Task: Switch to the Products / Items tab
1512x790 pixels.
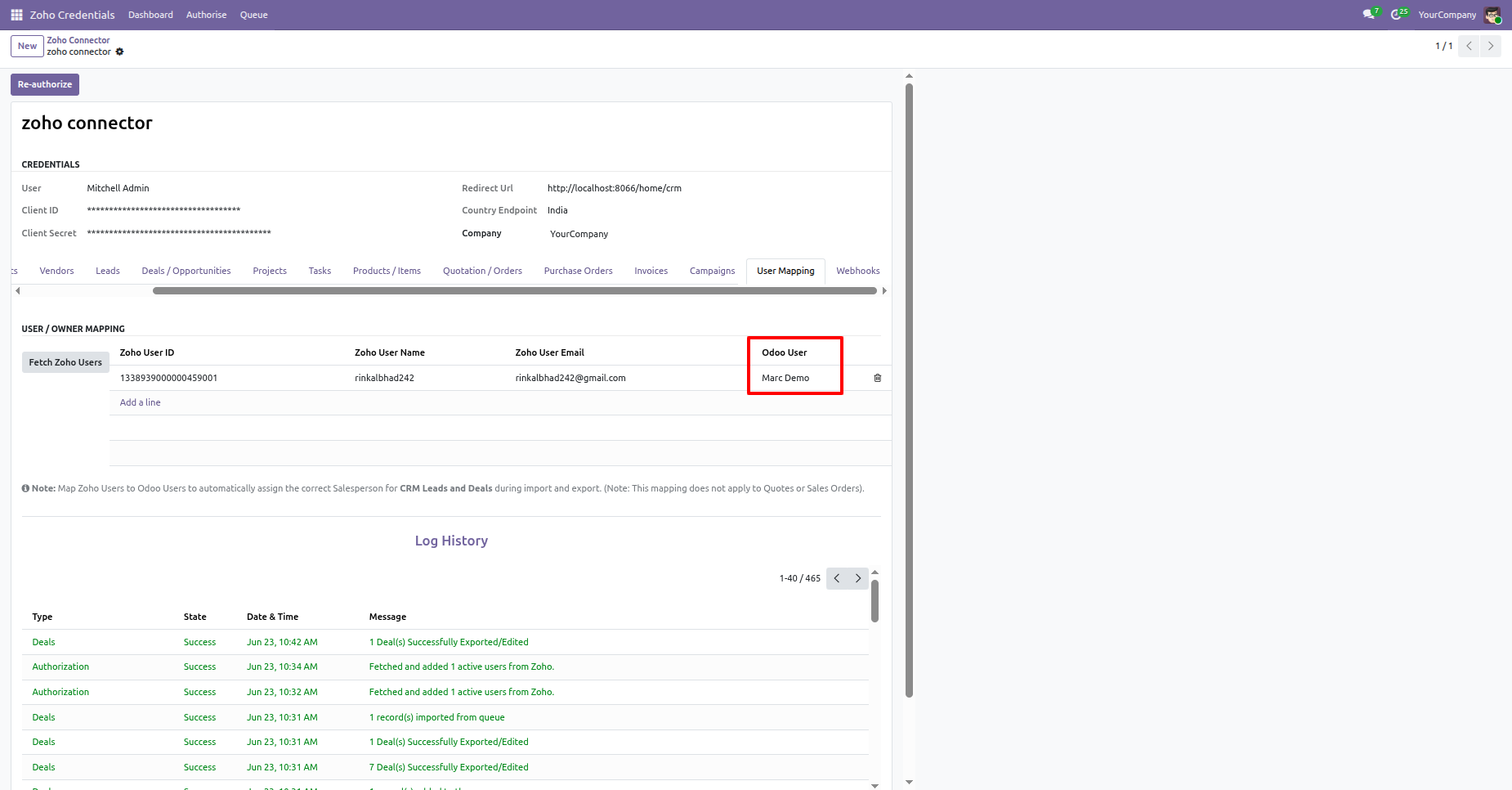Action: tap(387, 271)
